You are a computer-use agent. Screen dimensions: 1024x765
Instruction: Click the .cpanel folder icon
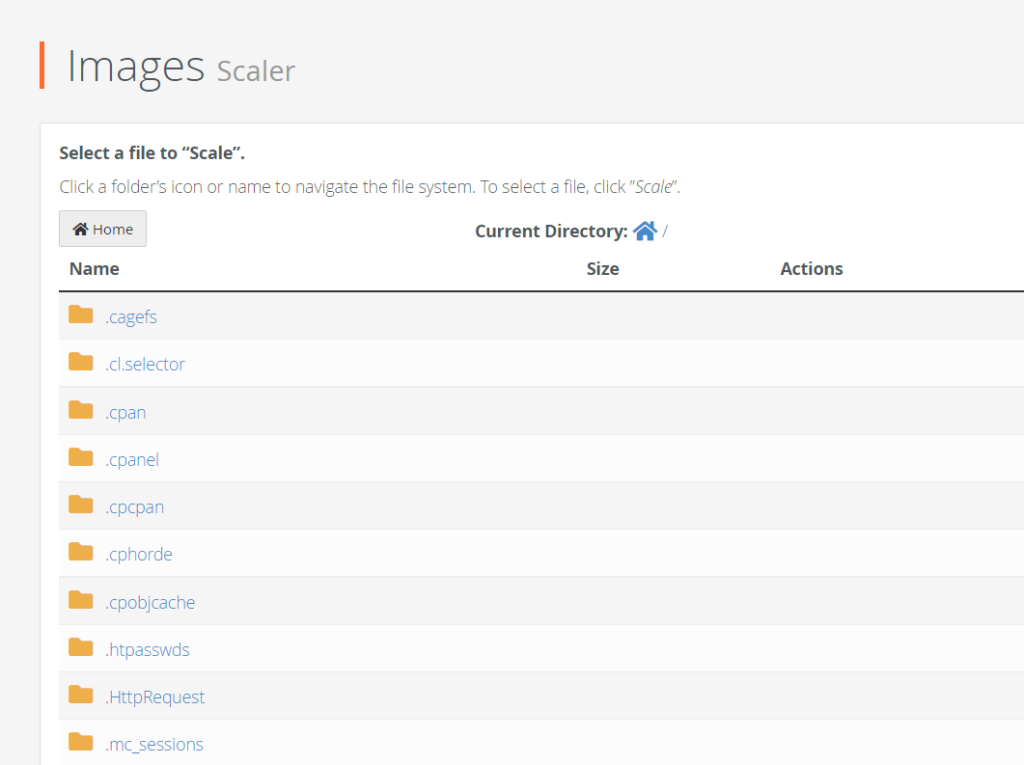coord(80,458)
